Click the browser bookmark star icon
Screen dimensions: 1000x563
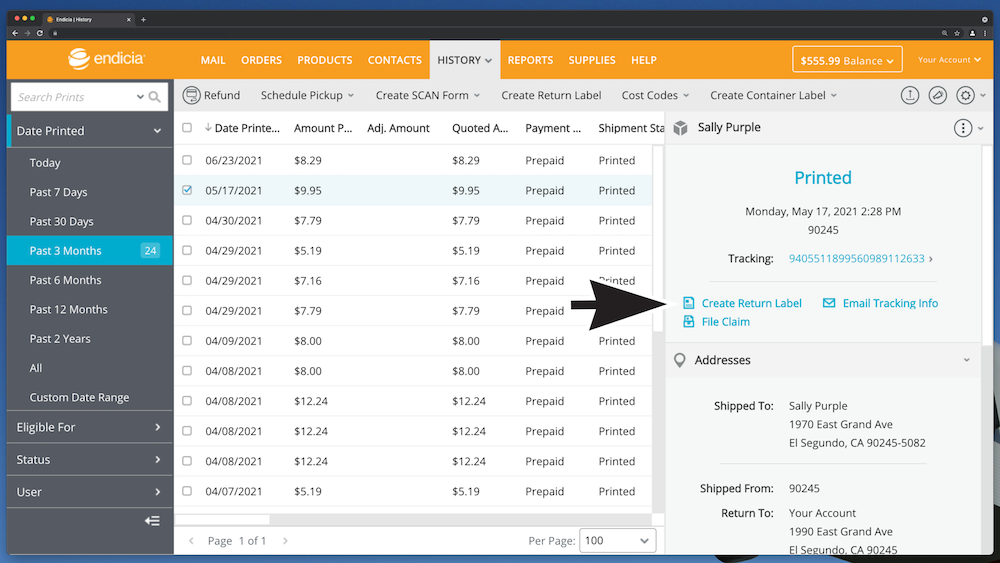point(957,33)
